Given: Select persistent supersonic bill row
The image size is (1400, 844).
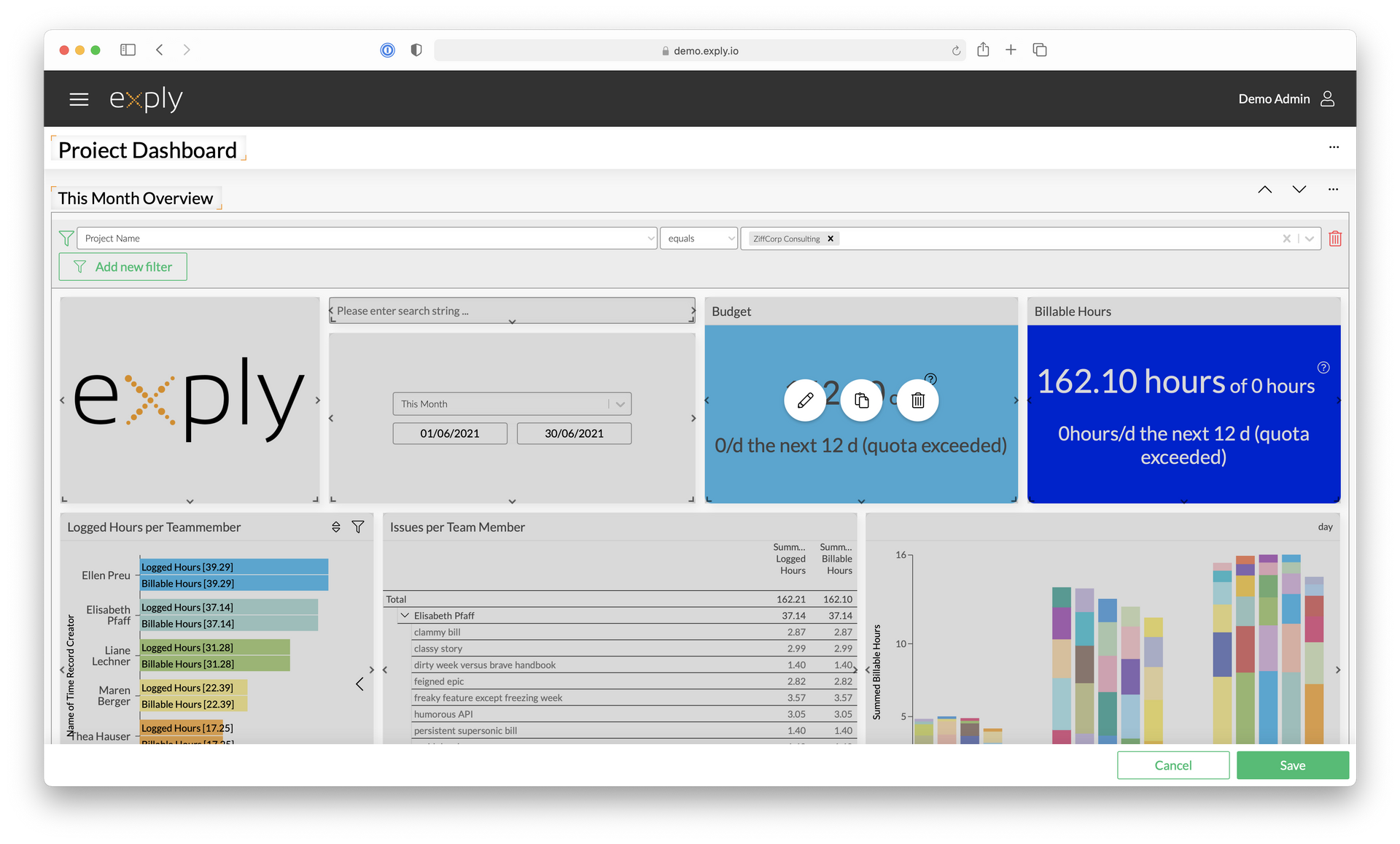Looking at the screenshot, I should click(634, 731).
